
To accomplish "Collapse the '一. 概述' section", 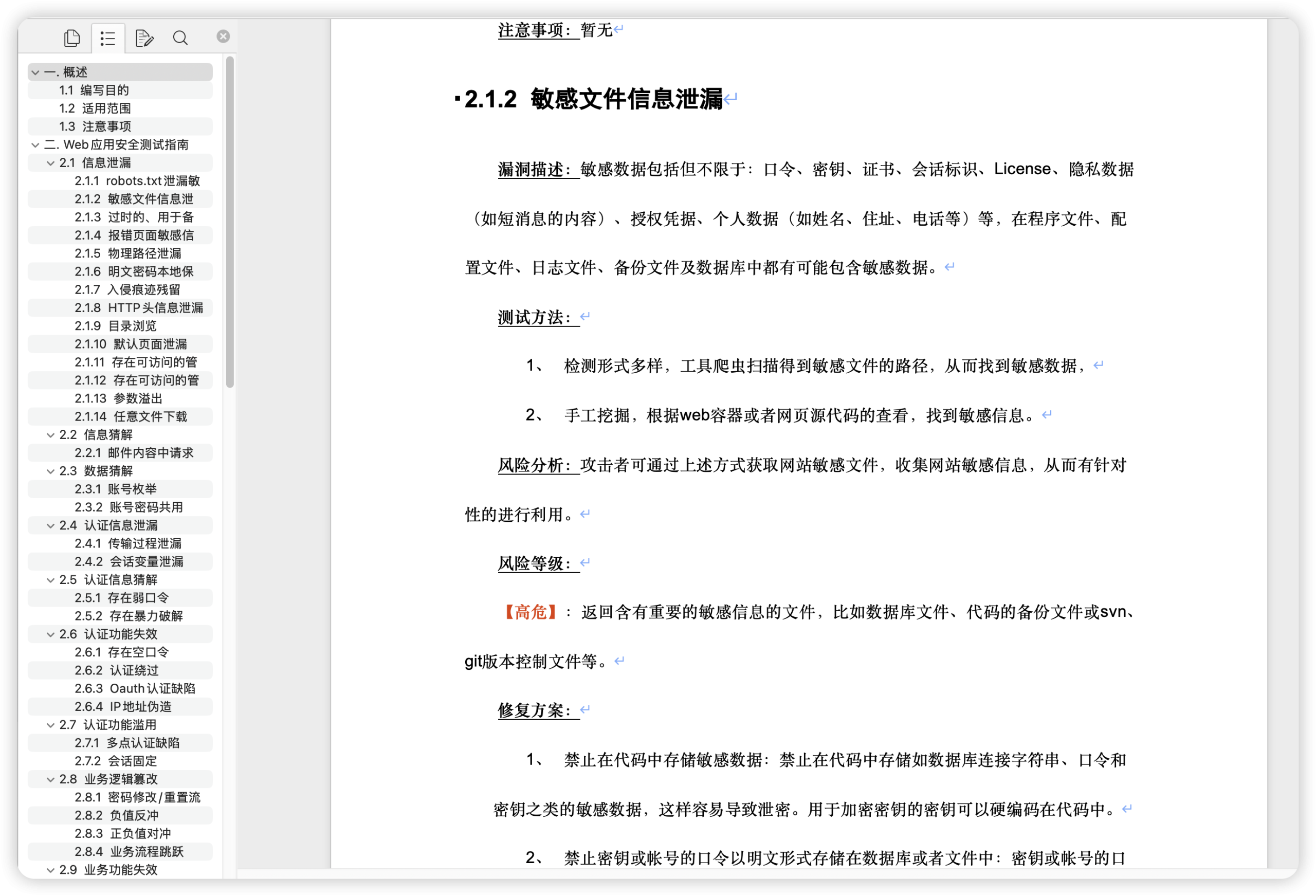I will [35, 72].
